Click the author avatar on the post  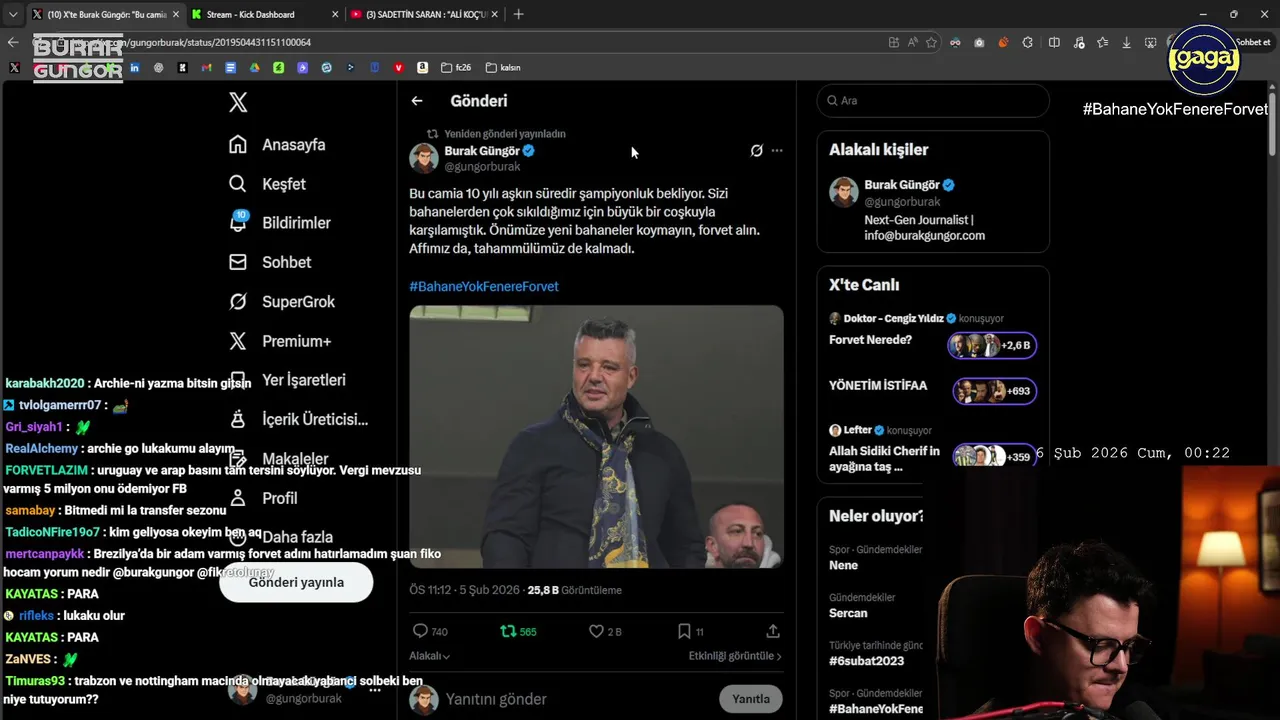pyautogui.click(x=424, y=158)
